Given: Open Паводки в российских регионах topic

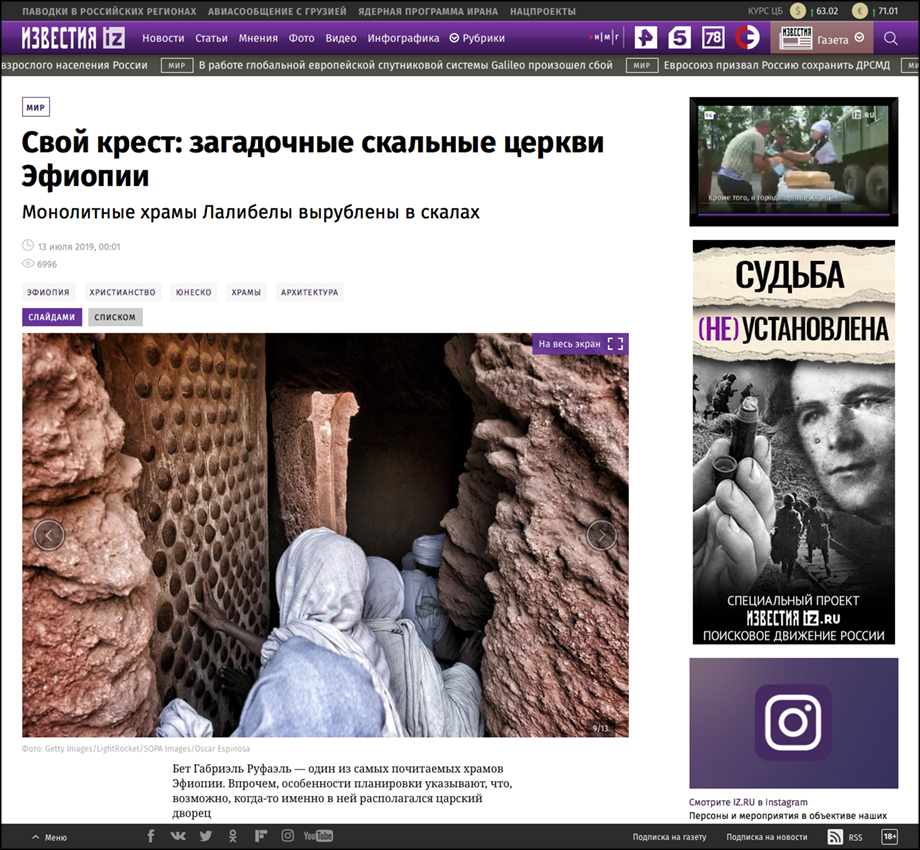Looking at the screenshot, I should [x=109, y=11].
